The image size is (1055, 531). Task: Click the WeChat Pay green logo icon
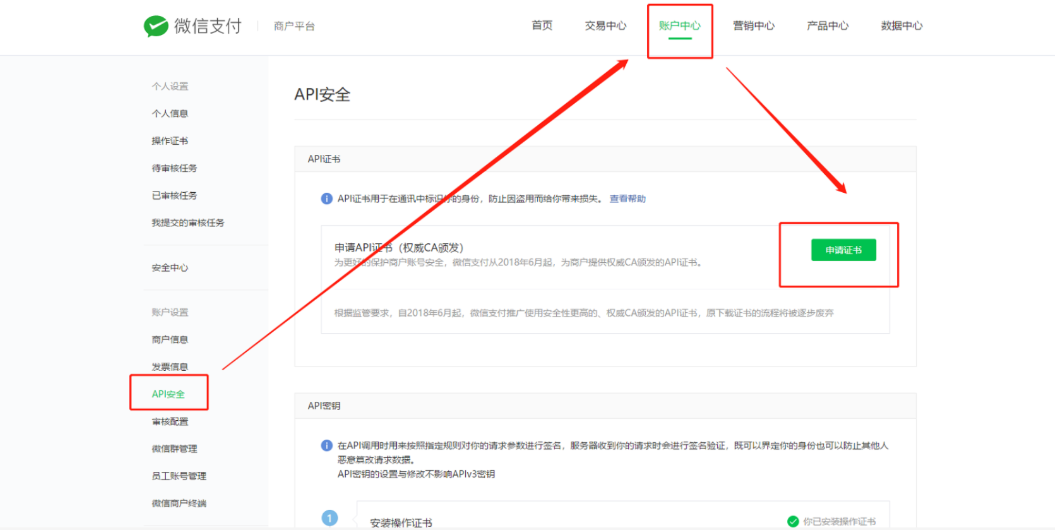[x=156, y=26]
